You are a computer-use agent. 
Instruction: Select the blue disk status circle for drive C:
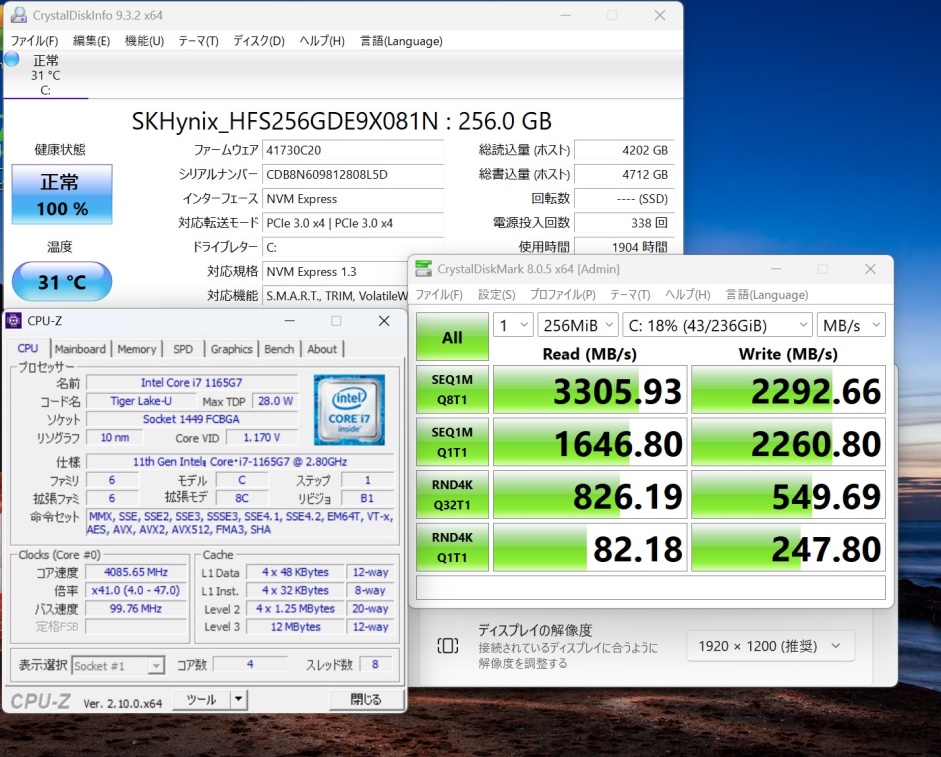(12, 59)
